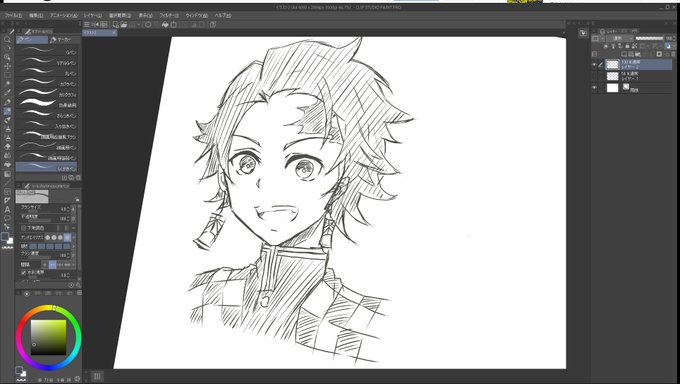
Task: Select the Ruler triangle tool
Action: [7, 200]
